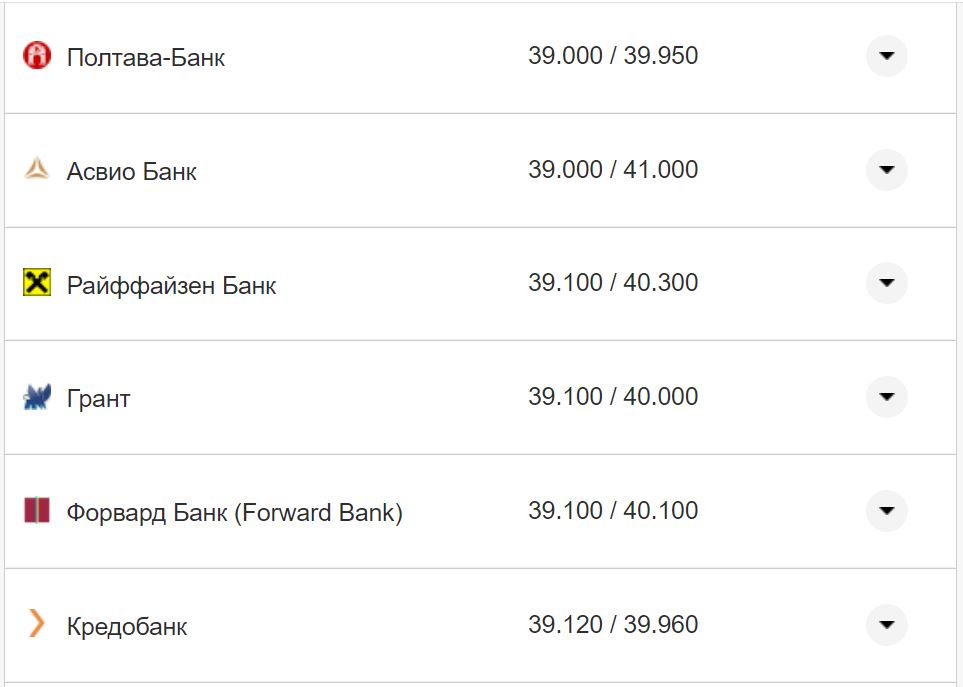Screen dimensions: 963x687
Task: Open the Полтава-Банк bank name link
Action: (x=146, y=58)
